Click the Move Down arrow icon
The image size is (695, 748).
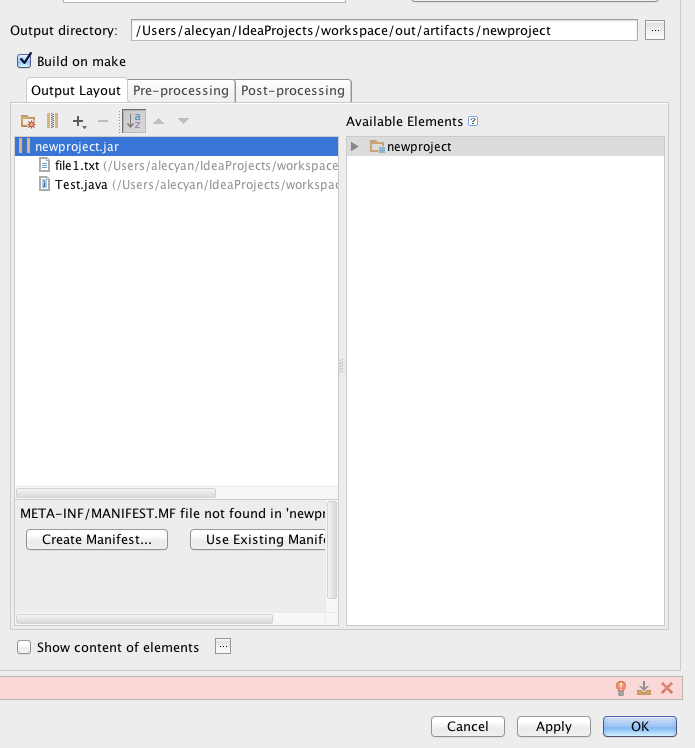(183, 121)
